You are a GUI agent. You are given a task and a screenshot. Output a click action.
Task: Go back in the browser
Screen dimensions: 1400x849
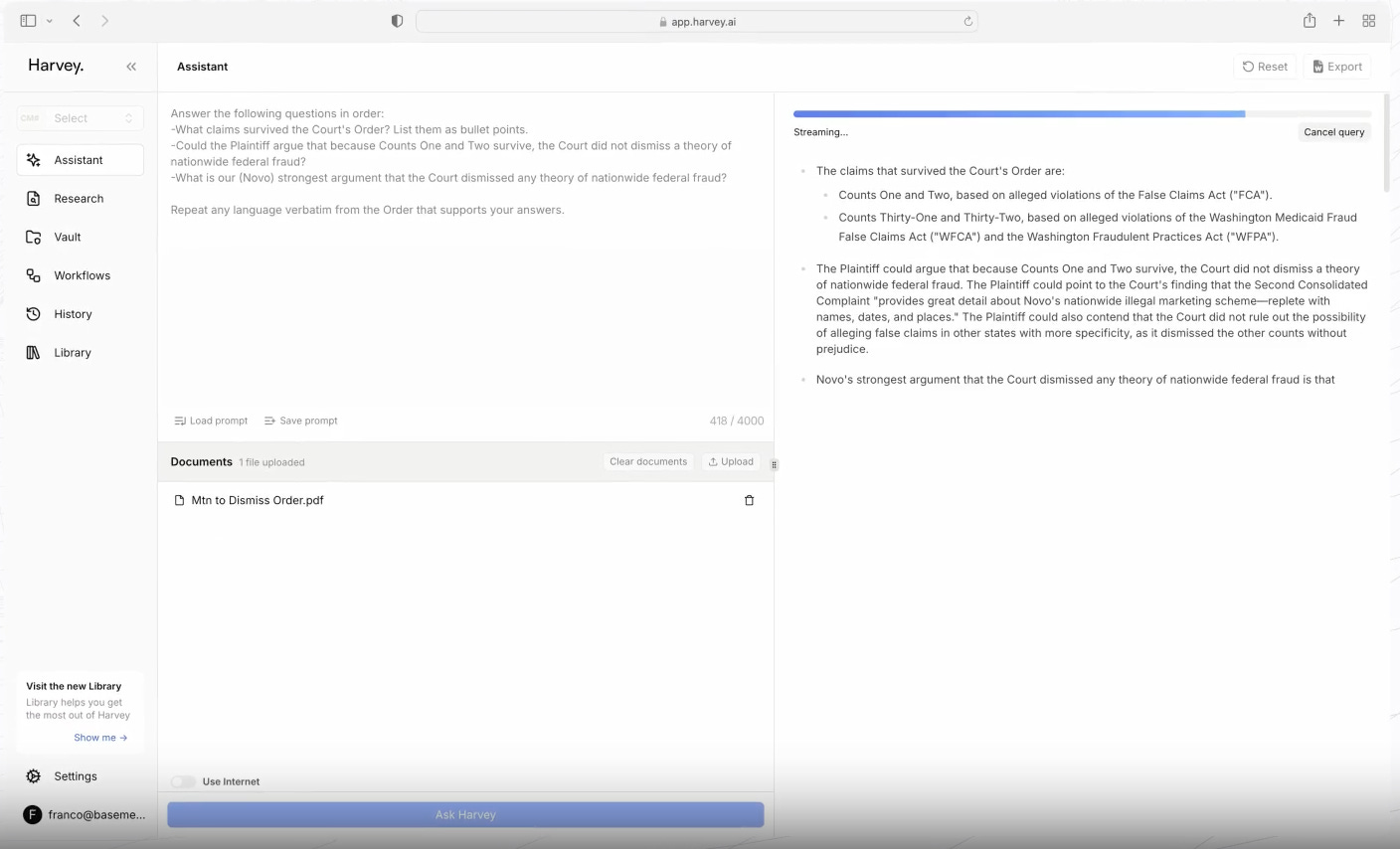77,21
